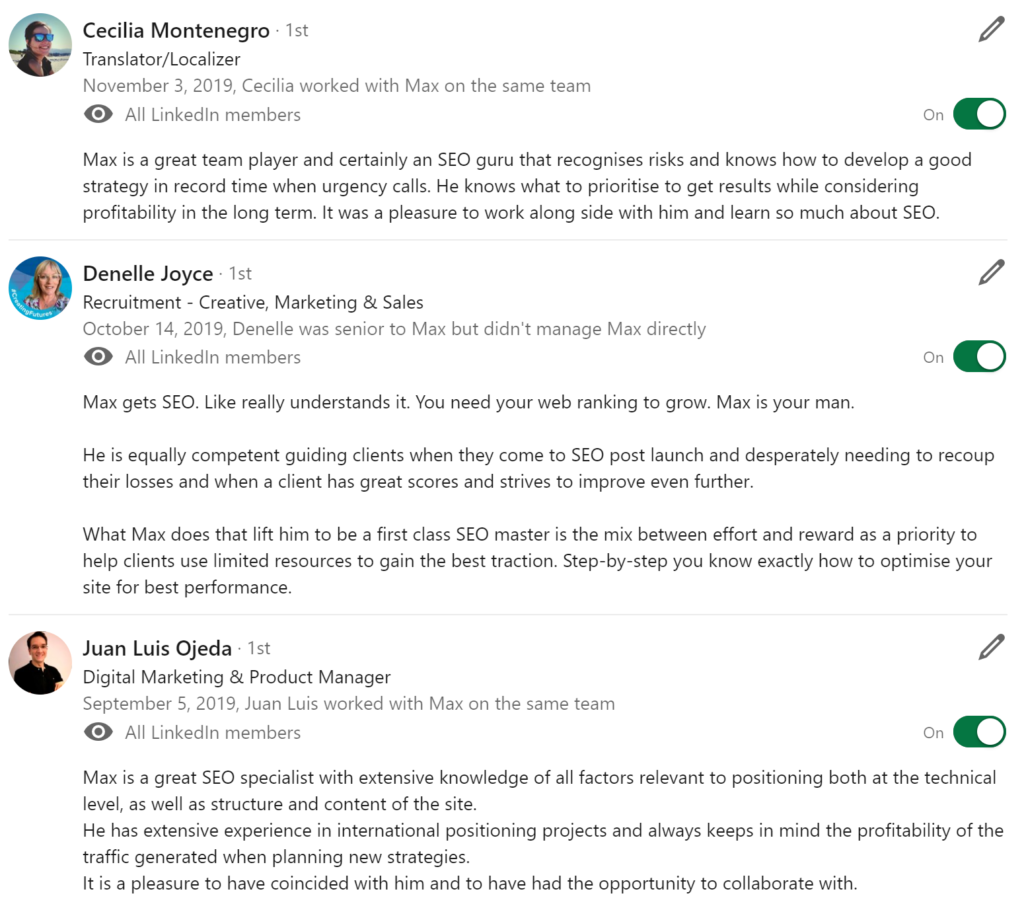View Juan Luis Ojeda's profile photo
1024x912 pixels.
pyautogui.click(x=40, y=663)
